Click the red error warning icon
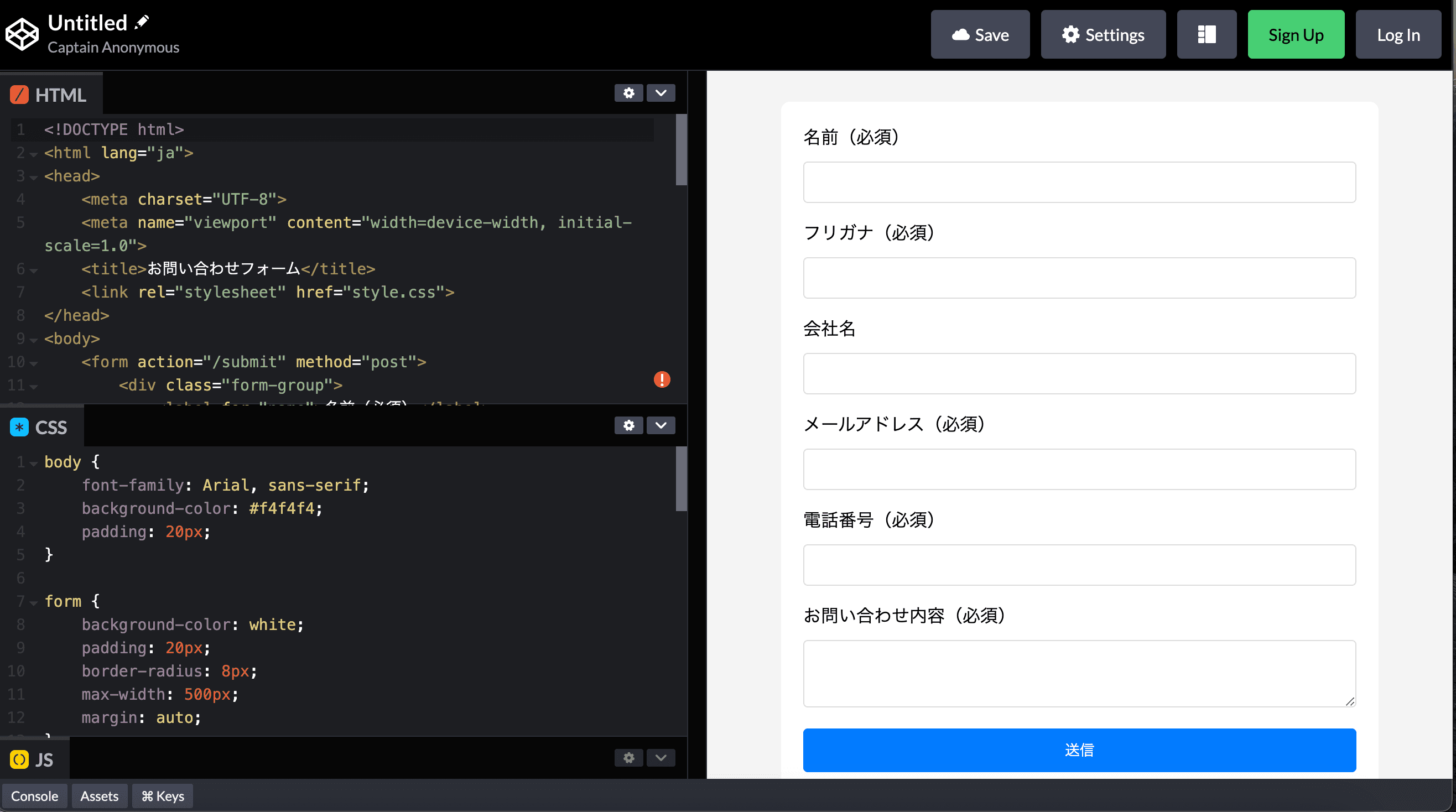Image resolution: width=1456 pixels, height=812 pixels. point(662,379)
